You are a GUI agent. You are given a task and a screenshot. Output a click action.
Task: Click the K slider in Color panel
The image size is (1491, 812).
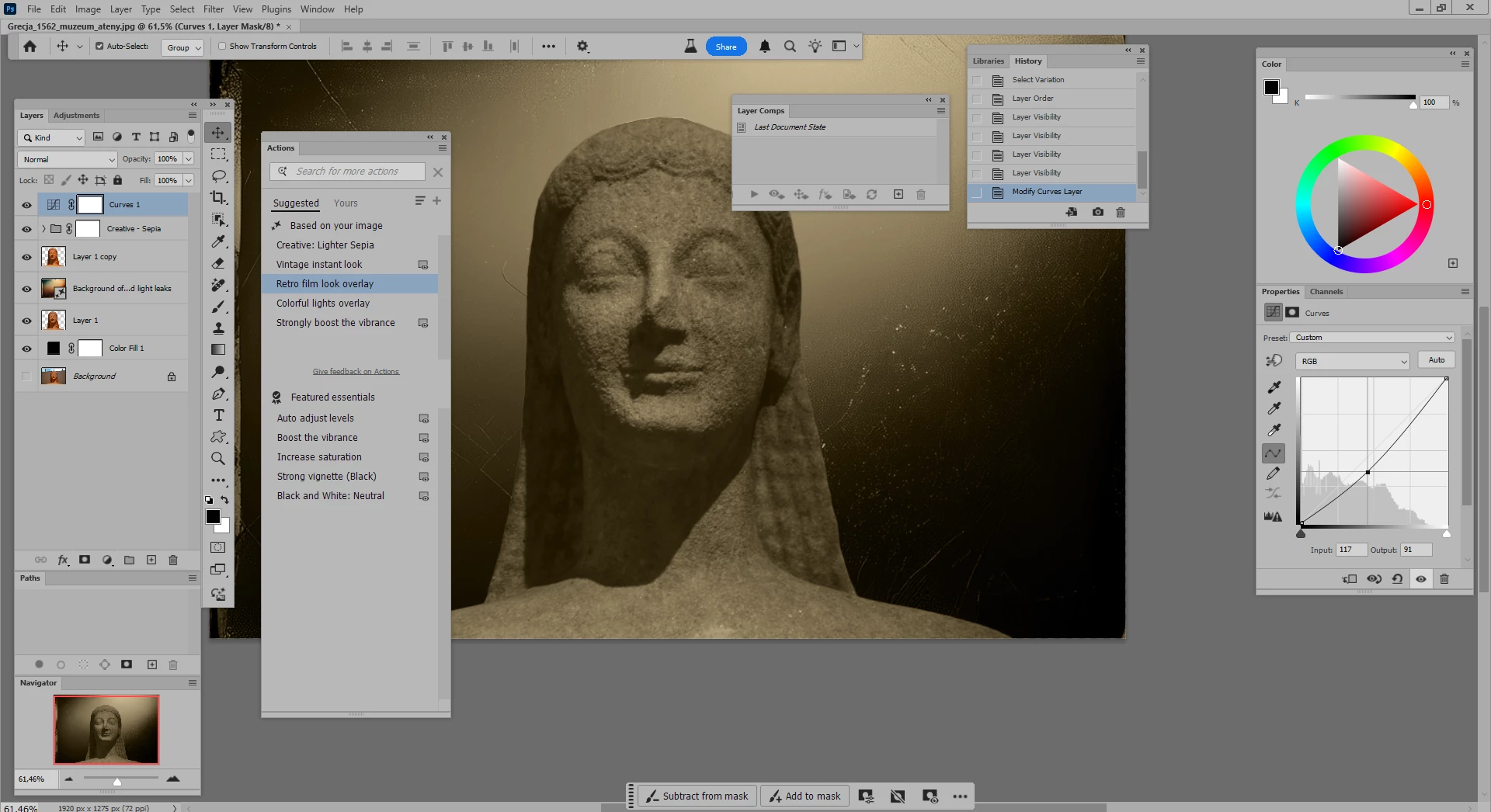click(x=1360, y=98)
